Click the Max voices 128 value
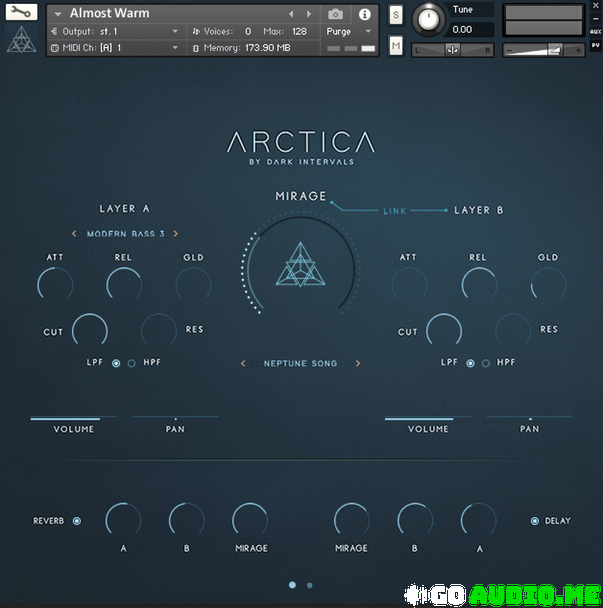The width and height of the screenshot is (603, 608). [299, 31]
